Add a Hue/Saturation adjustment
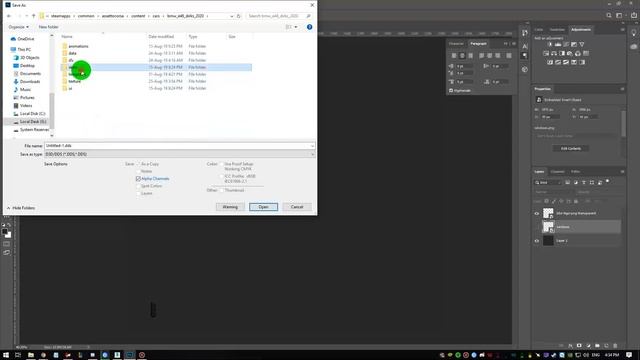Image resolution: width=640 pixels, height=360 pixels. pos(546,53)
